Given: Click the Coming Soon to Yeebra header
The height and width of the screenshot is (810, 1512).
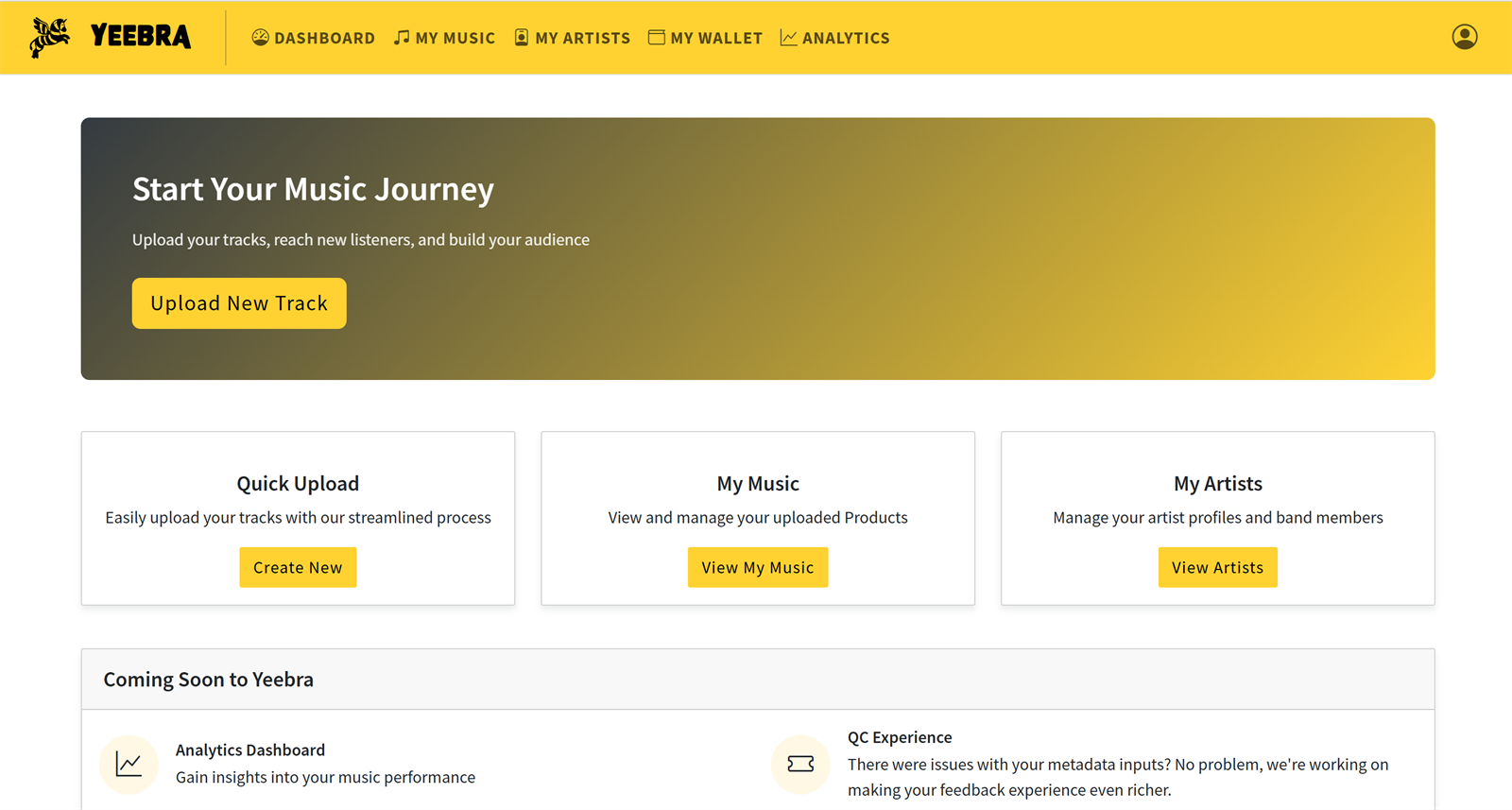Looking at the screenshot, I should (x=209, y=680).
